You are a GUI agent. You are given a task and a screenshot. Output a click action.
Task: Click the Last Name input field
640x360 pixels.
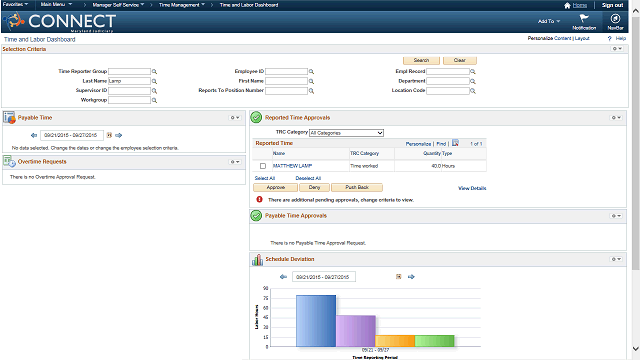pyautogui.click(x=129, y=81)
